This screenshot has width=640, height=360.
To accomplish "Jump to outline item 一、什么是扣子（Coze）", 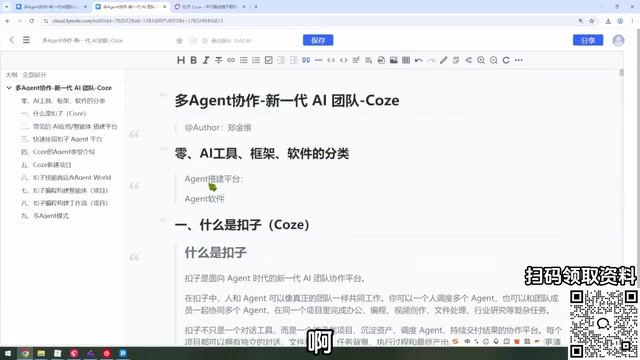I will [53, 113].
